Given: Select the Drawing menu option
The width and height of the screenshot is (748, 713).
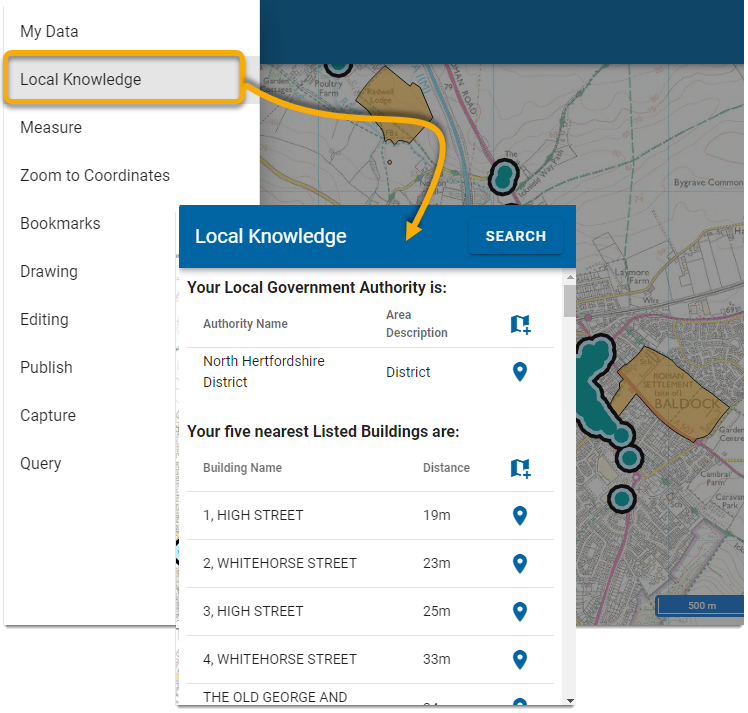Looking at the screenshot, I should [49, 272].
